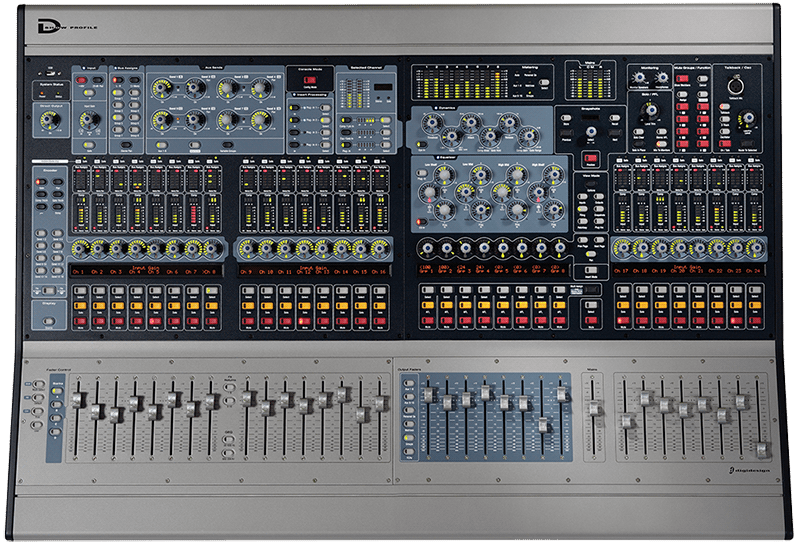
Task: Mute channel 1 with its red Mute button
Action: tap(80, 321)
